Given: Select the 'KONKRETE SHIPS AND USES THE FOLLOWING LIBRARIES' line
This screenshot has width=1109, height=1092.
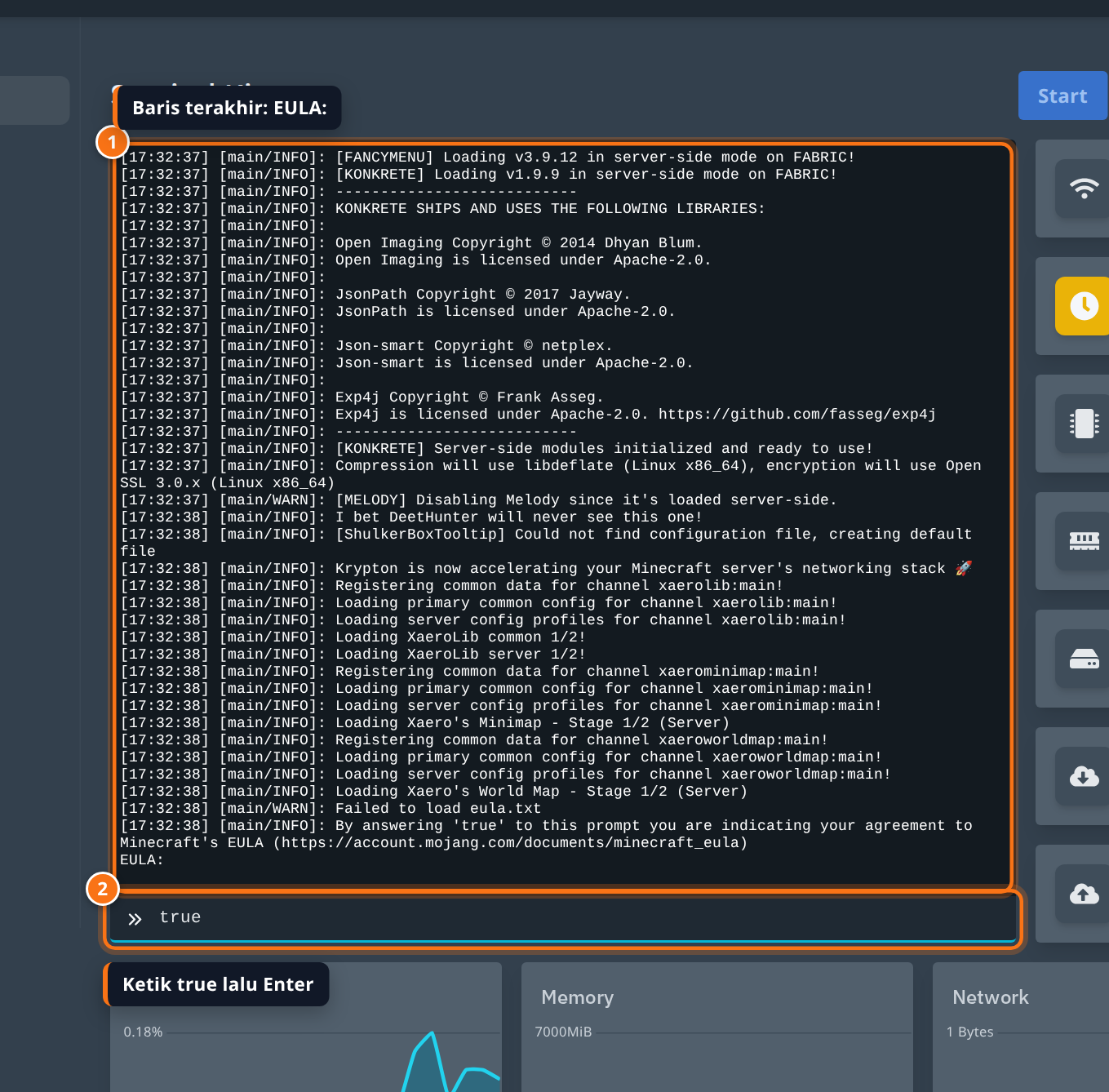Looking at the screenshot, I should point(442,209).
